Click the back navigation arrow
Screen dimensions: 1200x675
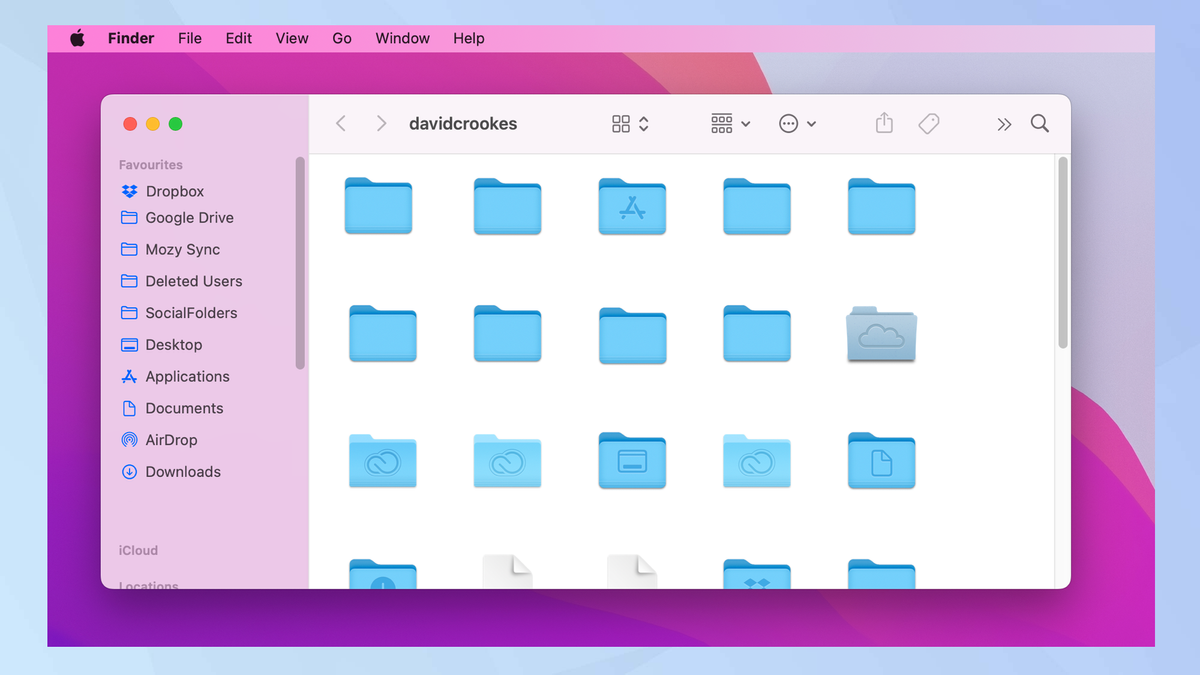pyautogui.click(x=341, y=123)
